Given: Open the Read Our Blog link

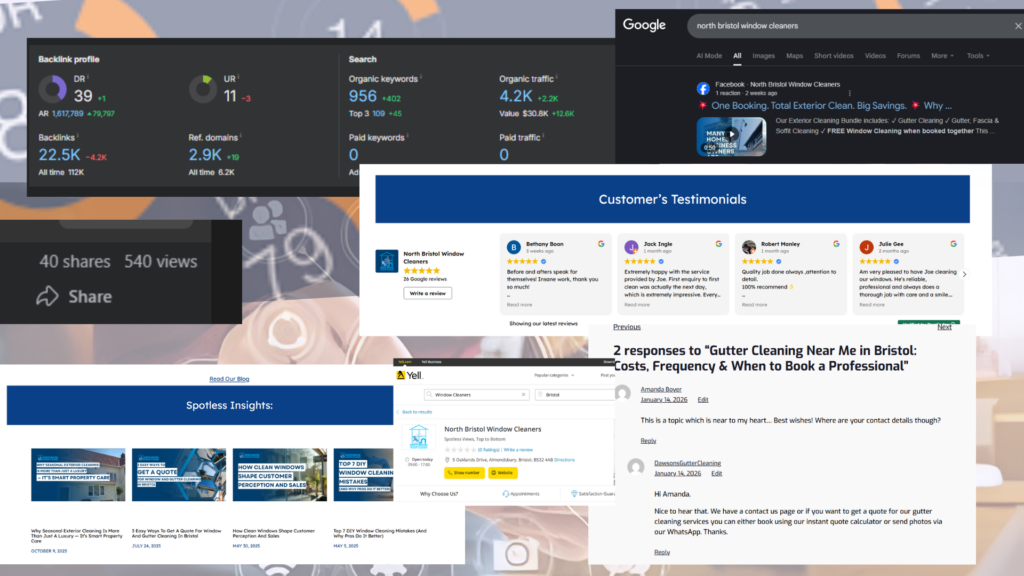Looking at the screenshot, I should (229, 379).
